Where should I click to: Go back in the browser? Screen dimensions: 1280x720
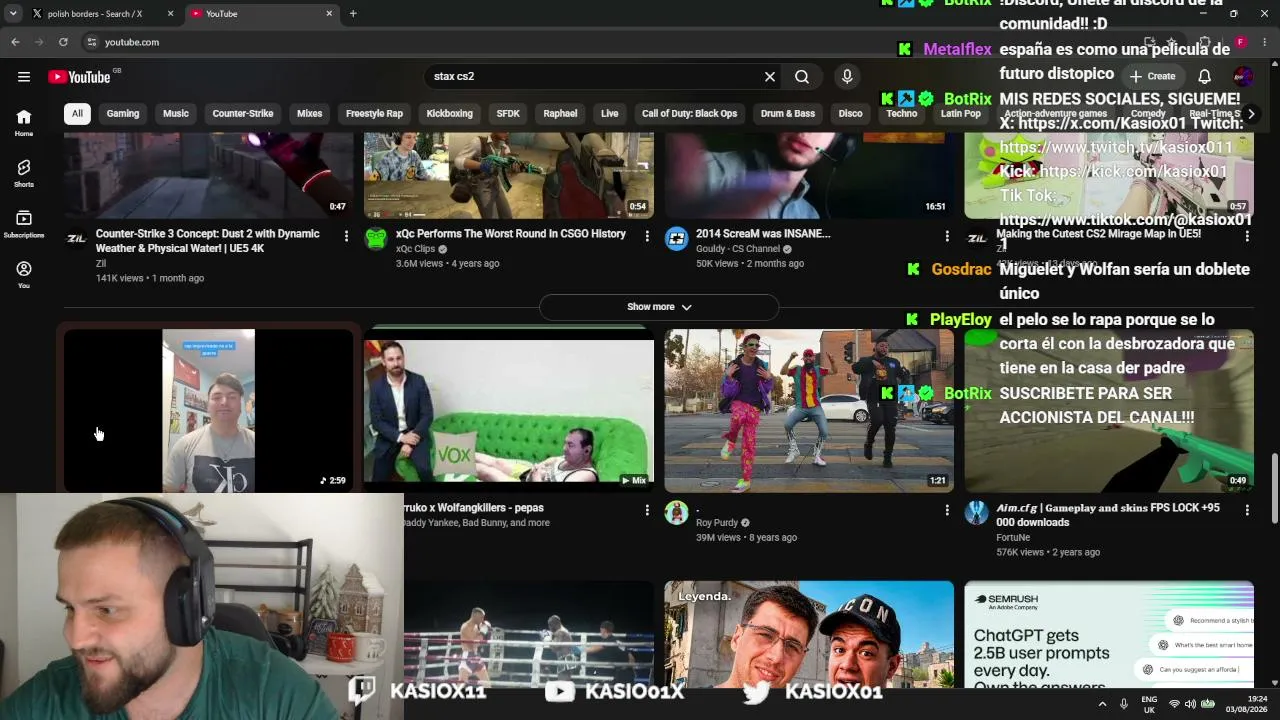(x=15, y=42)
